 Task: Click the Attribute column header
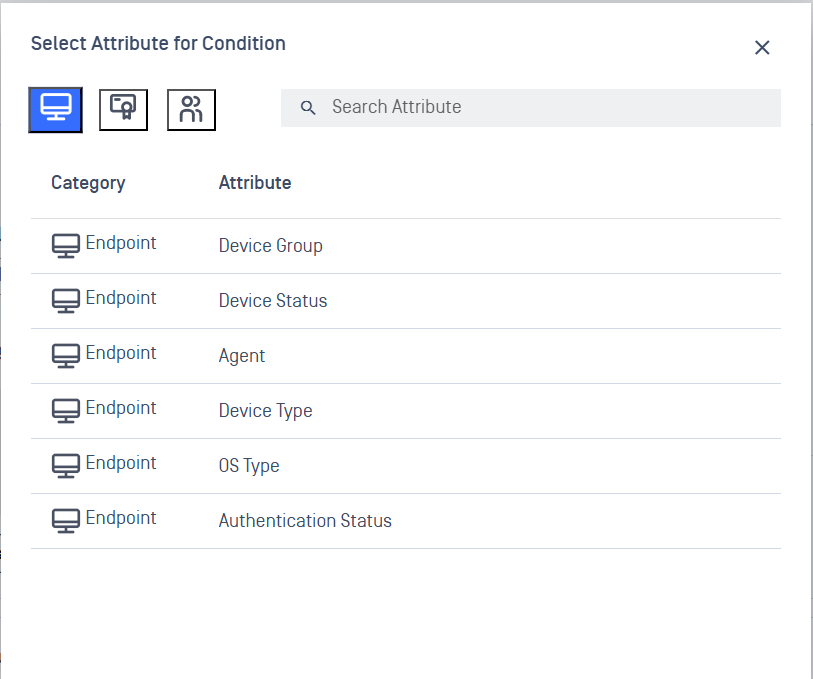(255, 183)
